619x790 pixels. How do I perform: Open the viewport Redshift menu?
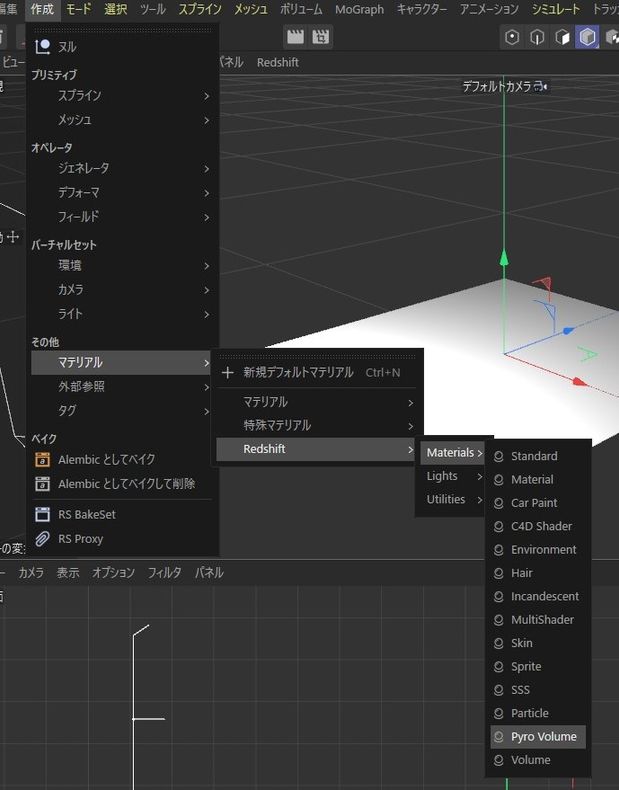click(278, 62)
